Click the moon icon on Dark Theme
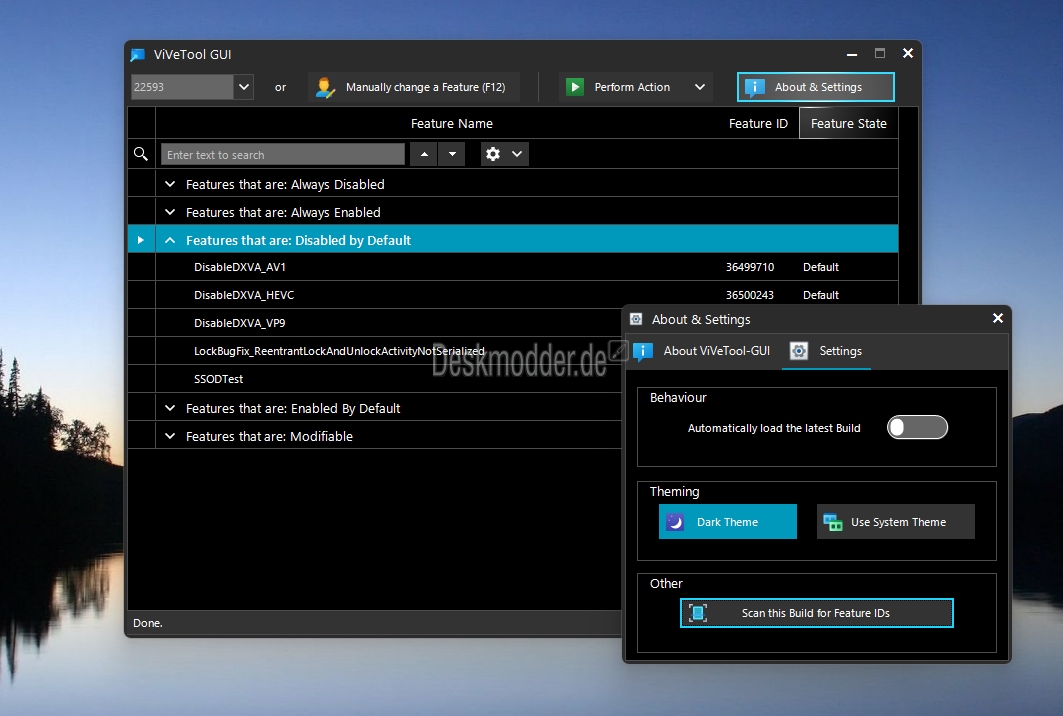1063x716 pixels. pos(675,522)
